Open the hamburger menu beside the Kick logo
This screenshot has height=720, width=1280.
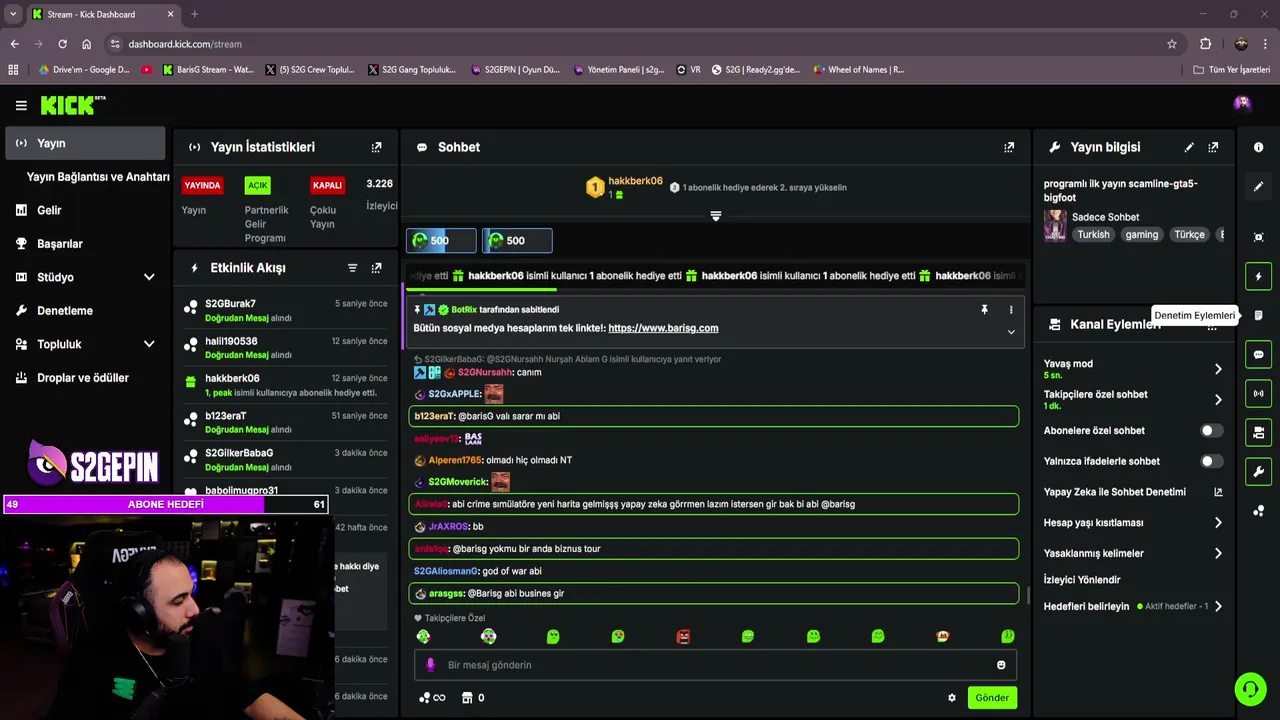(x=21, y=105)
